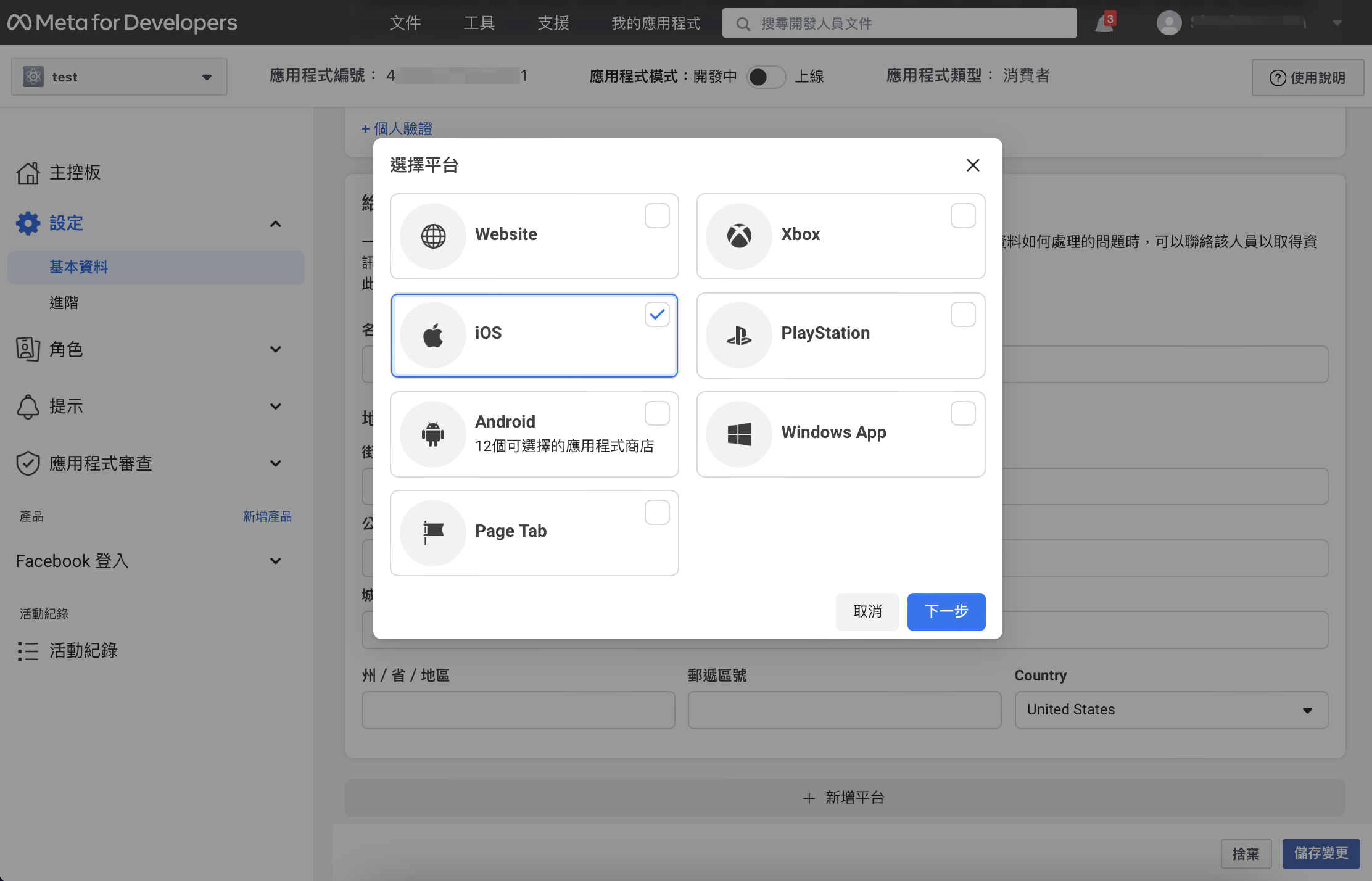Click the test app atom icon
The height and width of the screenshot is (881, 1372).
(x=33, y=77)
